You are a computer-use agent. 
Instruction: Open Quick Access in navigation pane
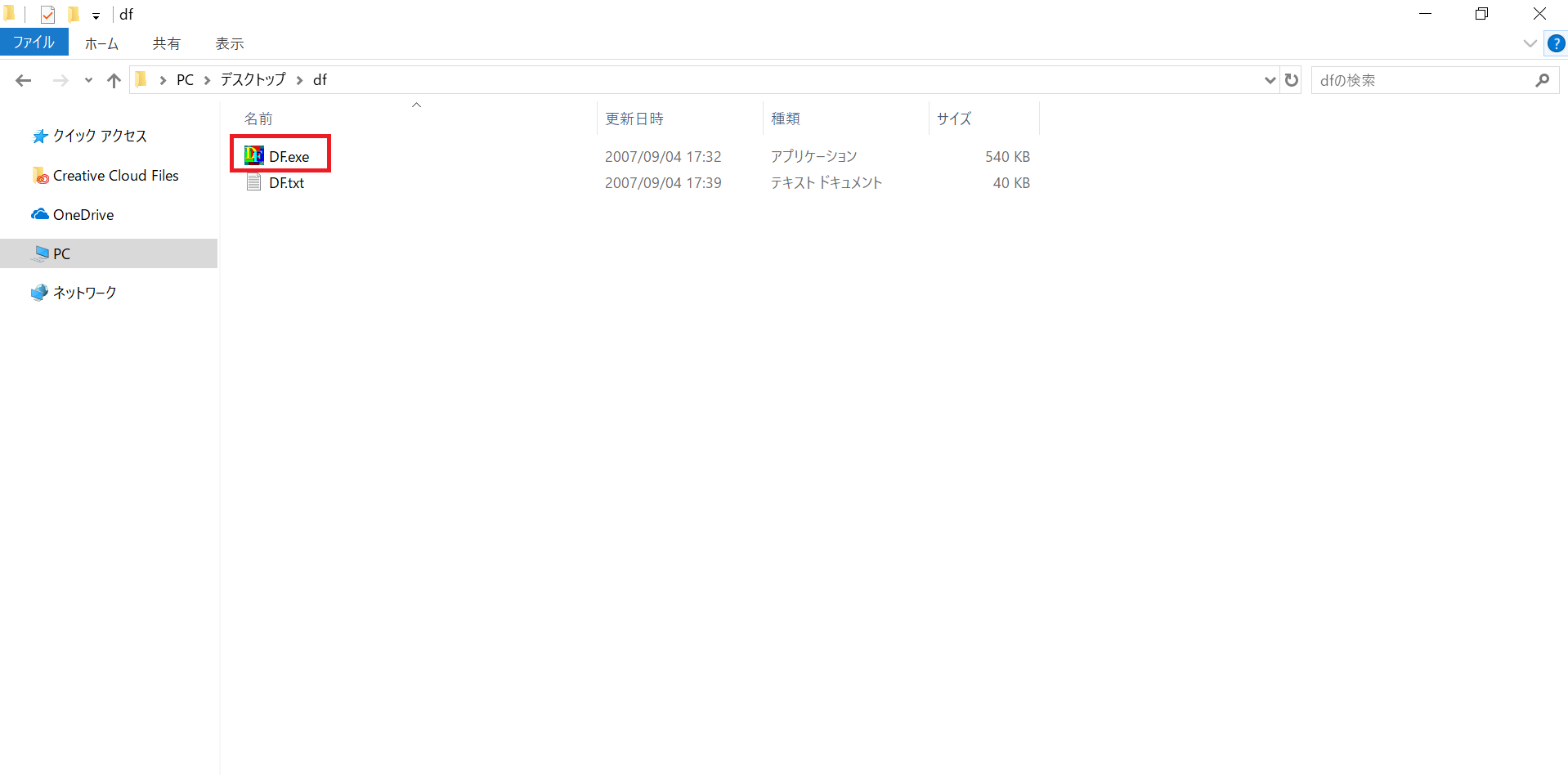tap(99, 136)
